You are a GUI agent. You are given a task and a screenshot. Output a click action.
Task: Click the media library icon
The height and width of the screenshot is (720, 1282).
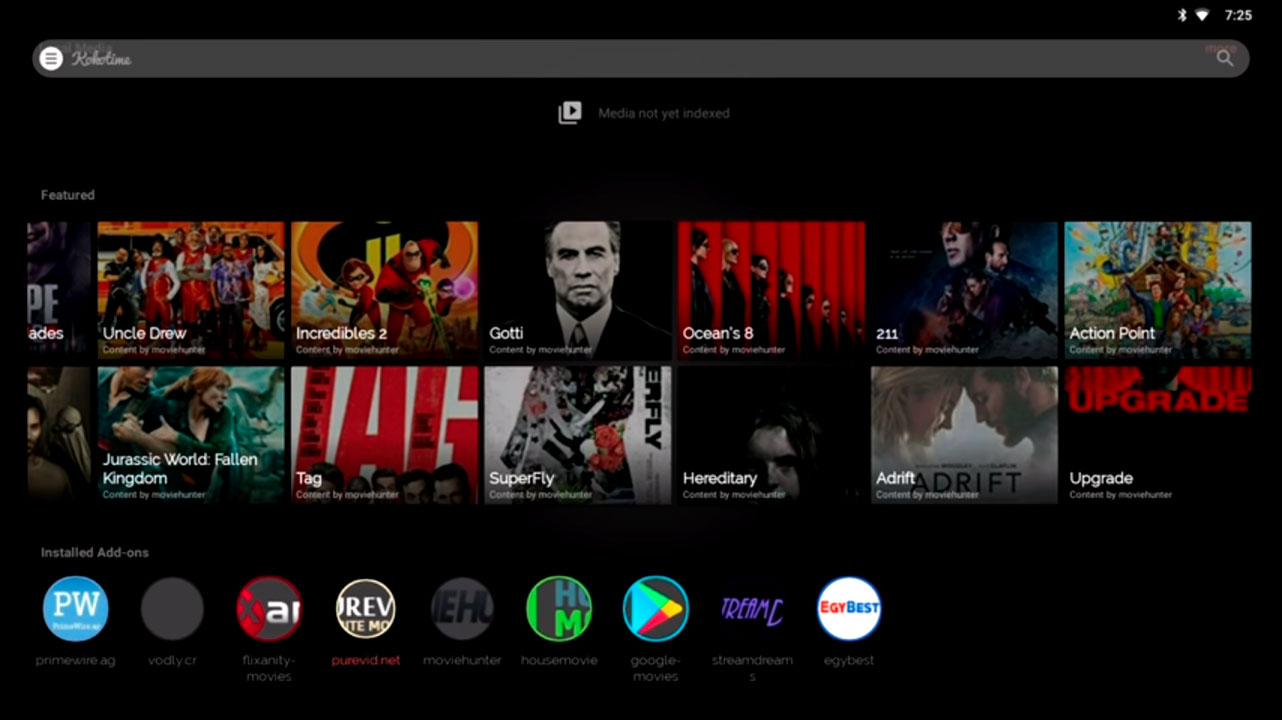pos(570,113)
